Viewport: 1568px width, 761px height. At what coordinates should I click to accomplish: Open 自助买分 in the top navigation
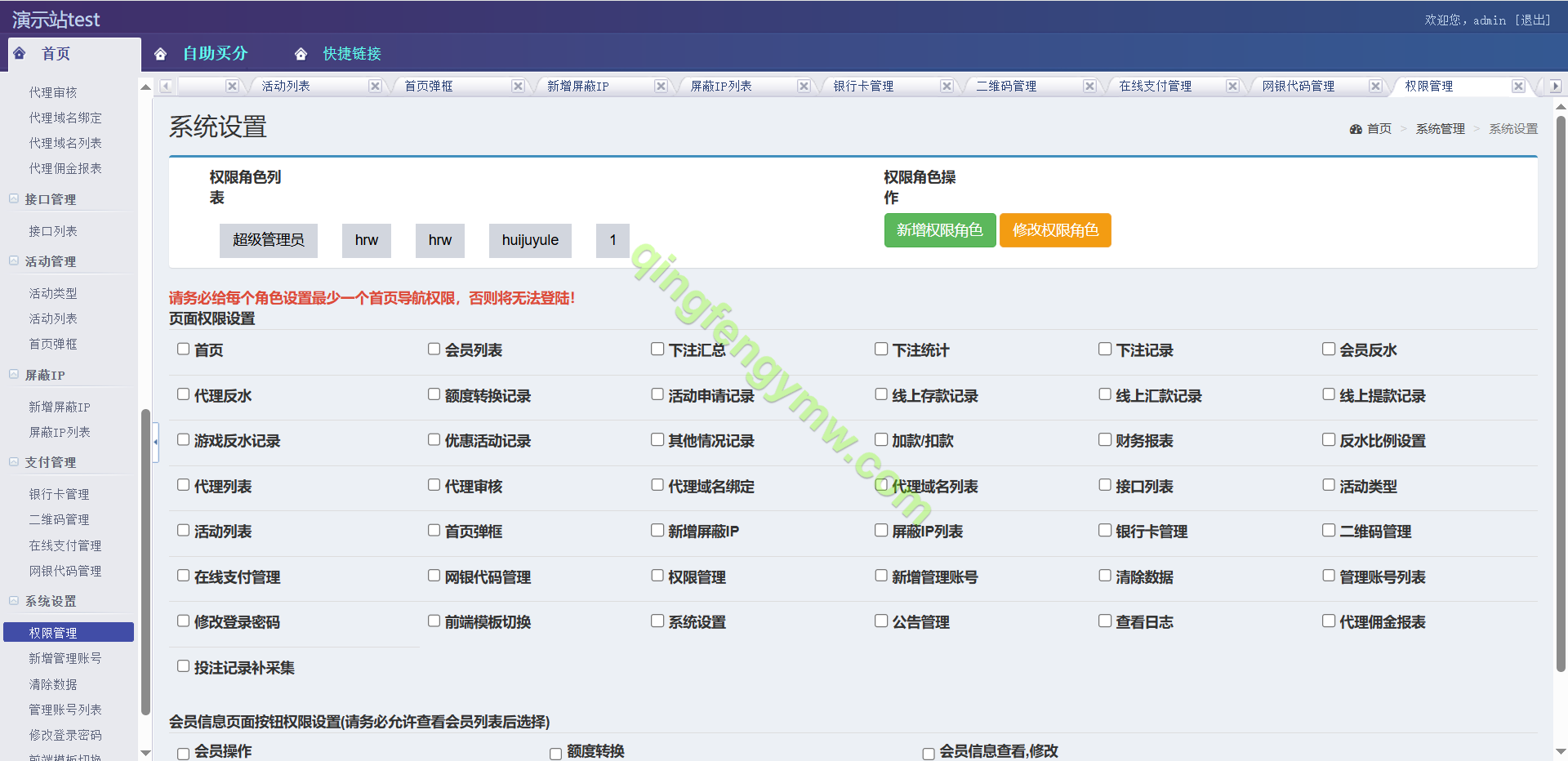tap(215, 53)
